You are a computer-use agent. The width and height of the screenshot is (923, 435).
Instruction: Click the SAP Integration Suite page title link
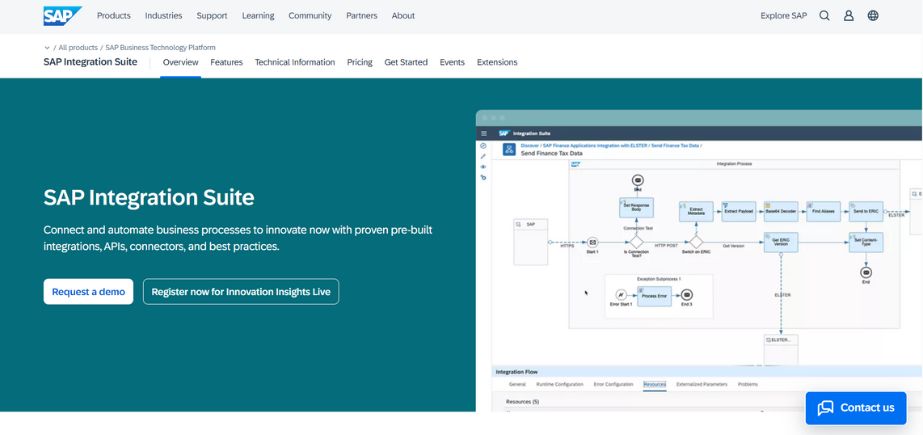tap(90, 62)
